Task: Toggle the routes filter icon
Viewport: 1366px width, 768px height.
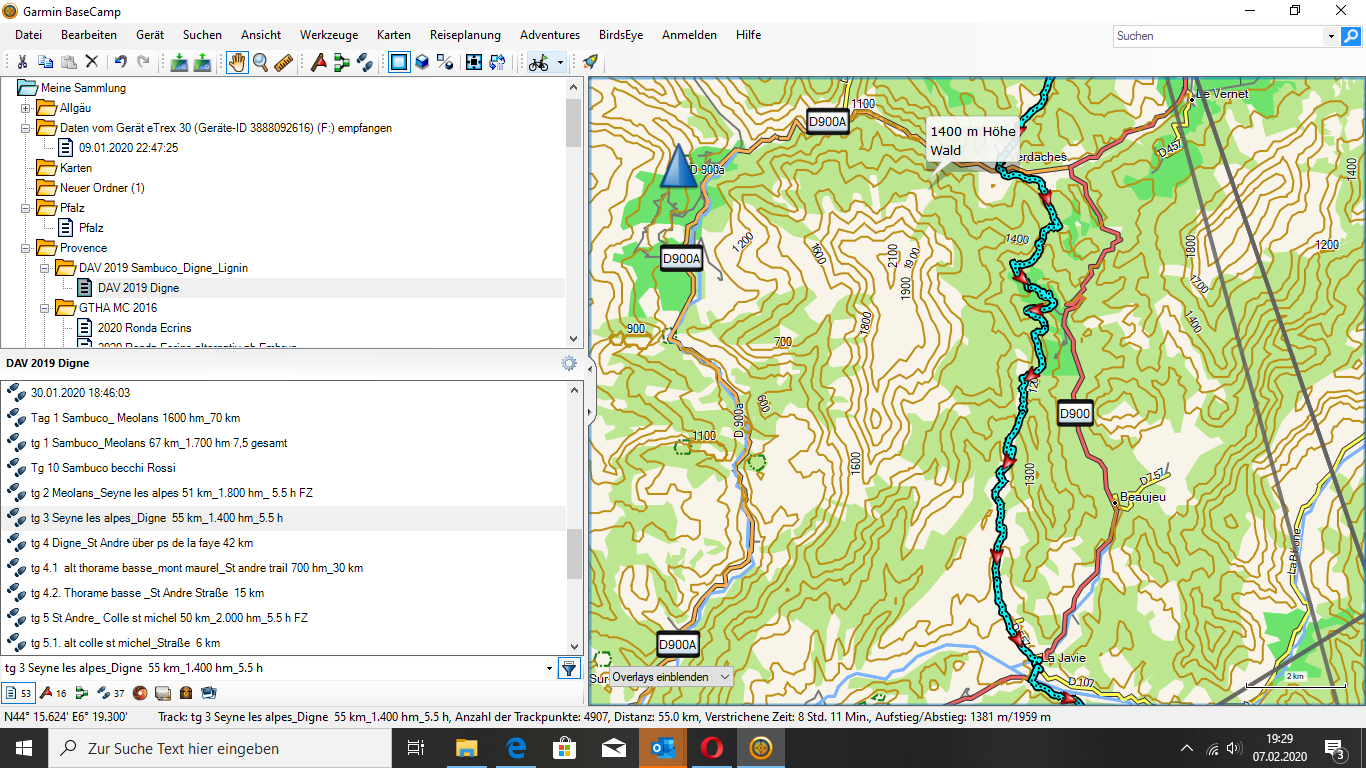Action: tap(82, 692)
